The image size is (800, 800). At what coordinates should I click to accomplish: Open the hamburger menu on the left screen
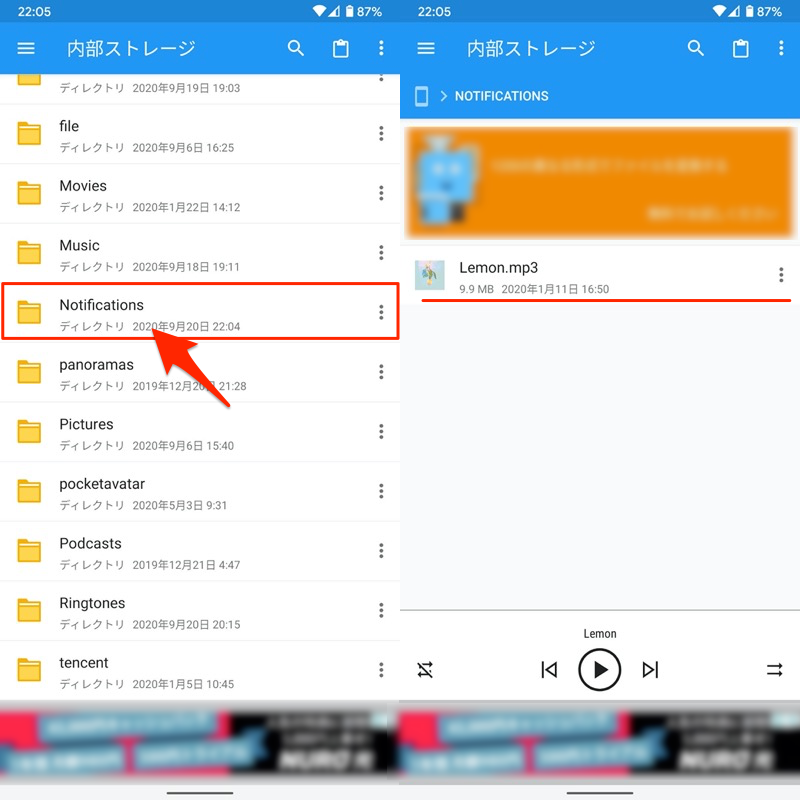tap(26, 48)
